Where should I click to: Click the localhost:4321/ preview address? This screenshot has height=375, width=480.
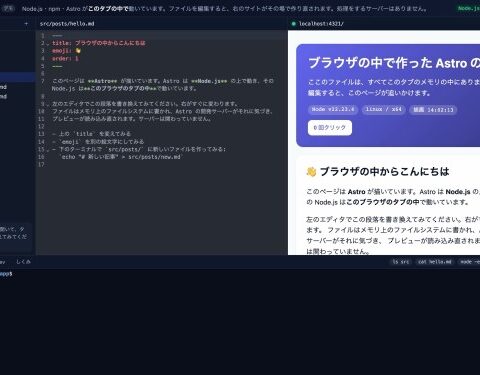[x=321, y=24]
